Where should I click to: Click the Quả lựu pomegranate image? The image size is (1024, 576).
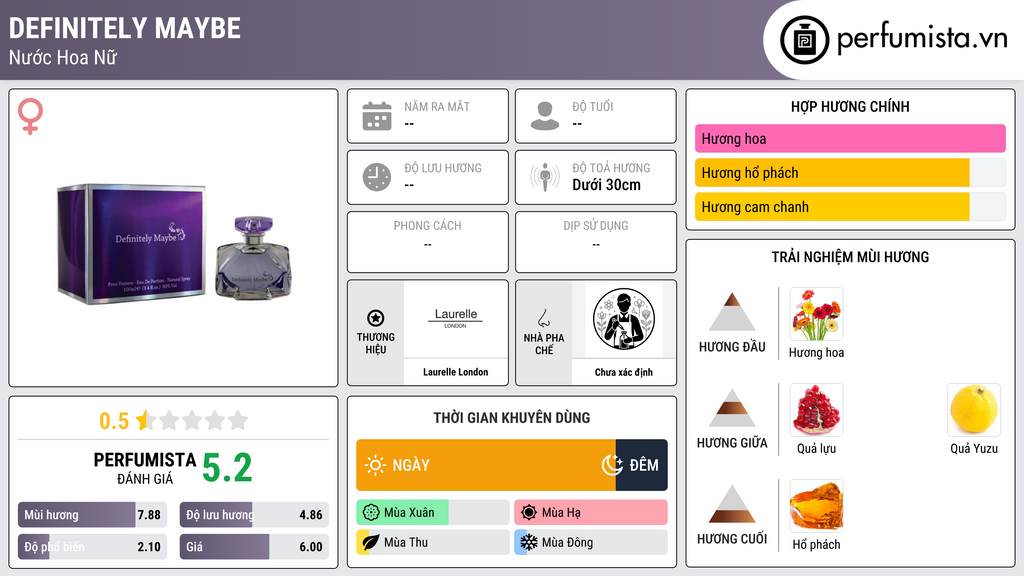(x=816, y=410)
